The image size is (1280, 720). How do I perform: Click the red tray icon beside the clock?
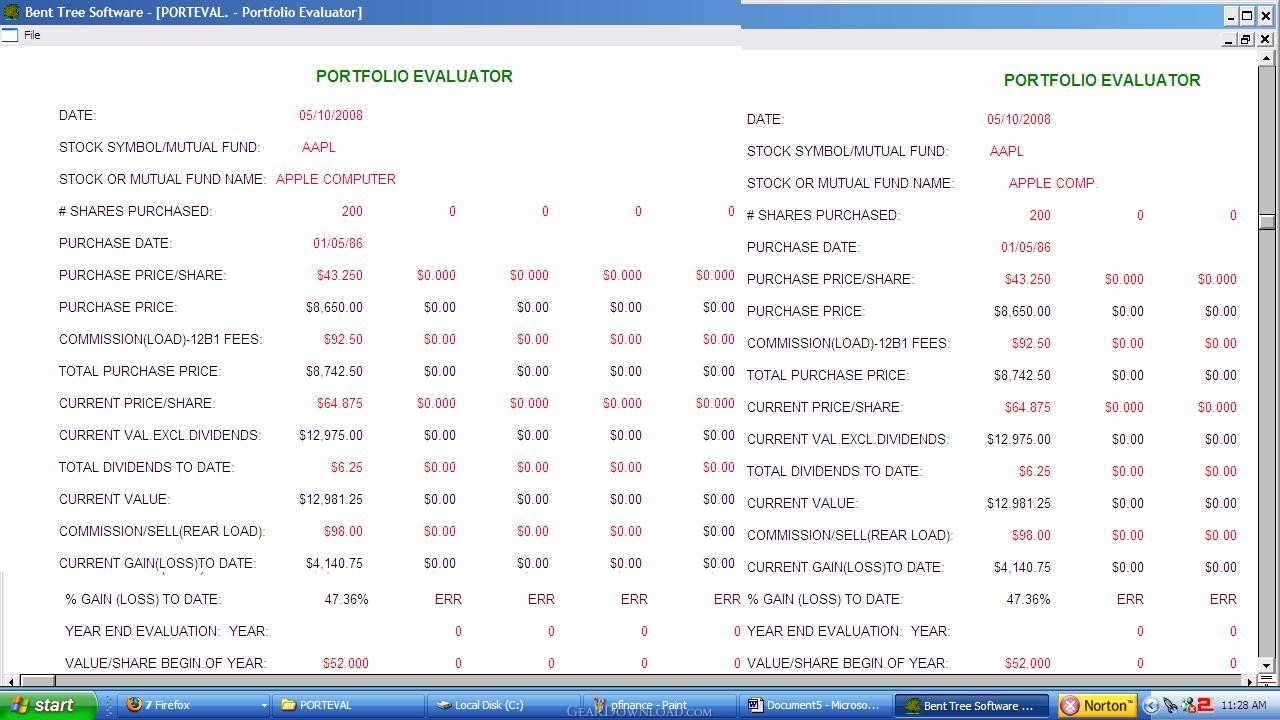coord(1205,705)
